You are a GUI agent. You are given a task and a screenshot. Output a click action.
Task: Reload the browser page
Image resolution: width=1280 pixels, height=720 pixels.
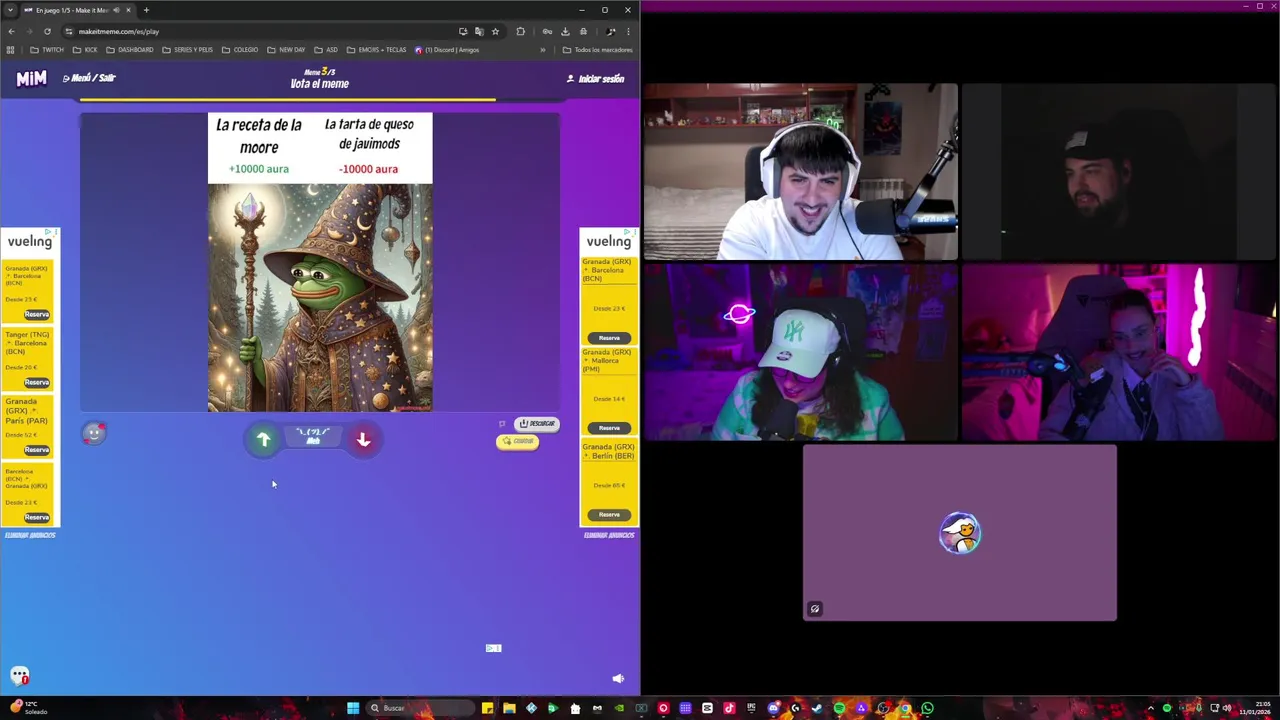tap(47, 31)
